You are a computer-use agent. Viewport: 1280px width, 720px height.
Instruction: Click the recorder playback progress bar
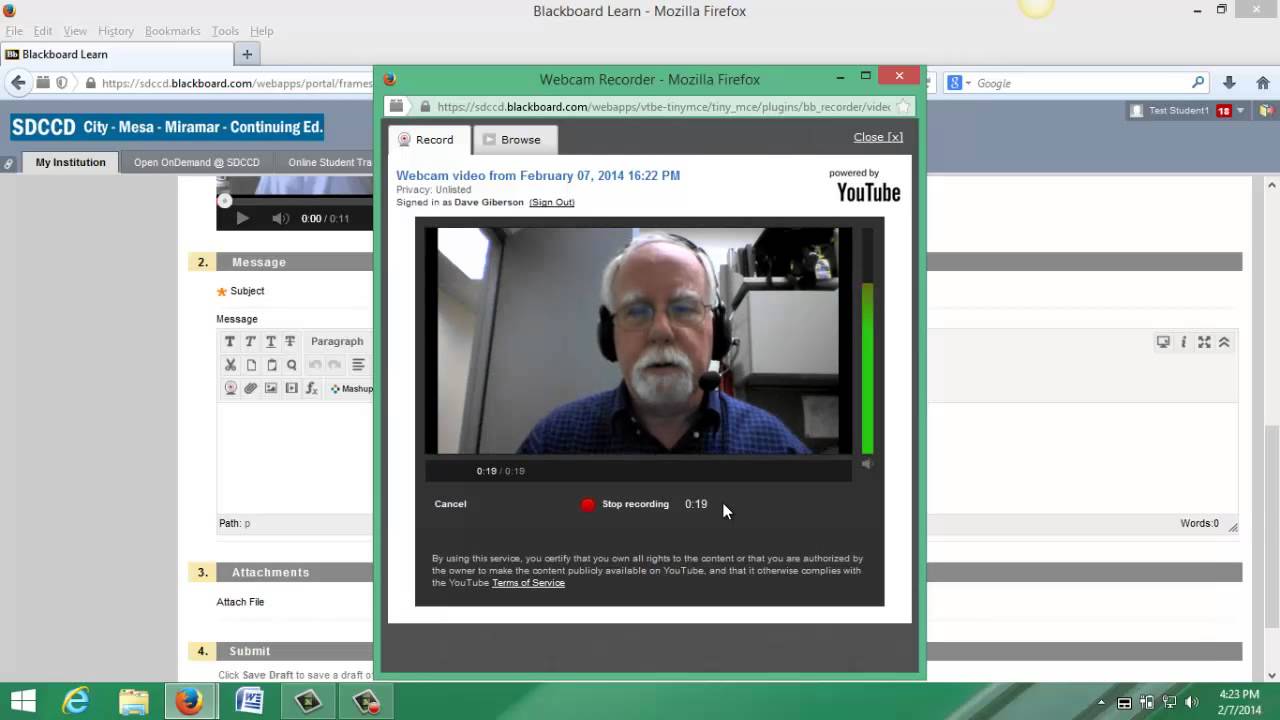tap(638, 471)
